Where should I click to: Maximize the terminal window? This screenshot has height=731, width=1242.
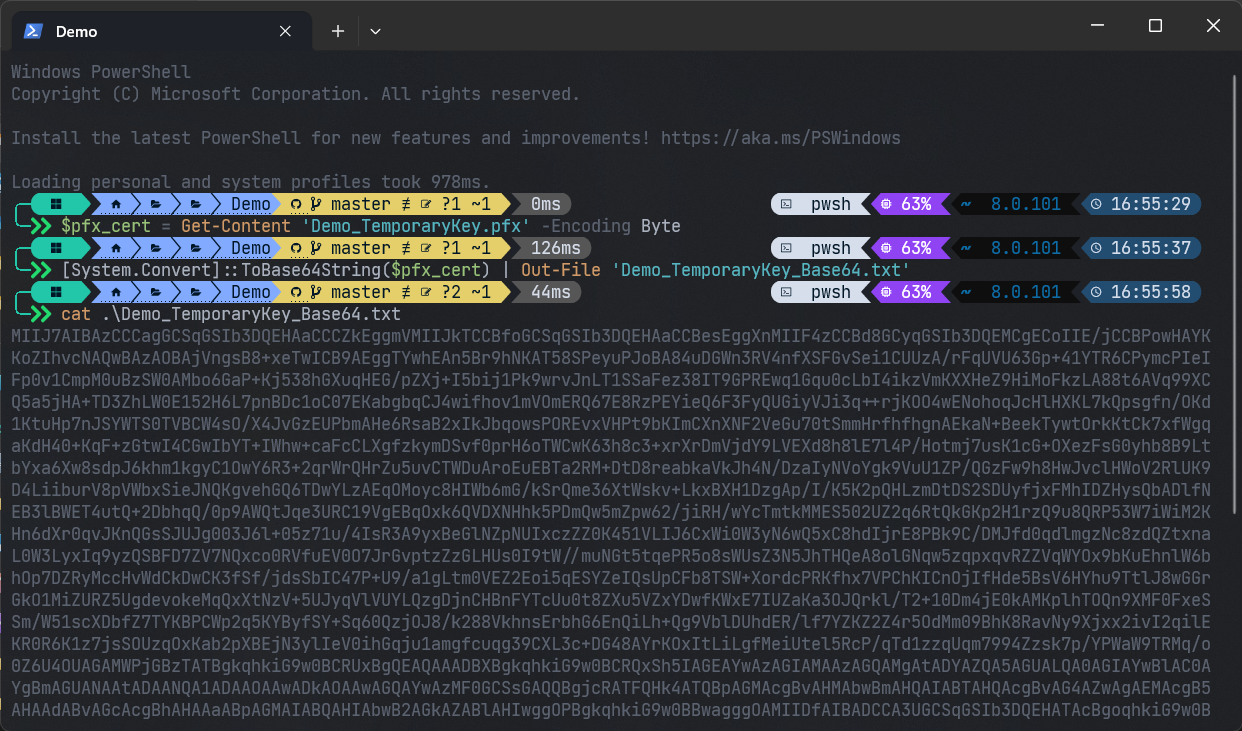pyautogui.click(x=1155, y=27)
